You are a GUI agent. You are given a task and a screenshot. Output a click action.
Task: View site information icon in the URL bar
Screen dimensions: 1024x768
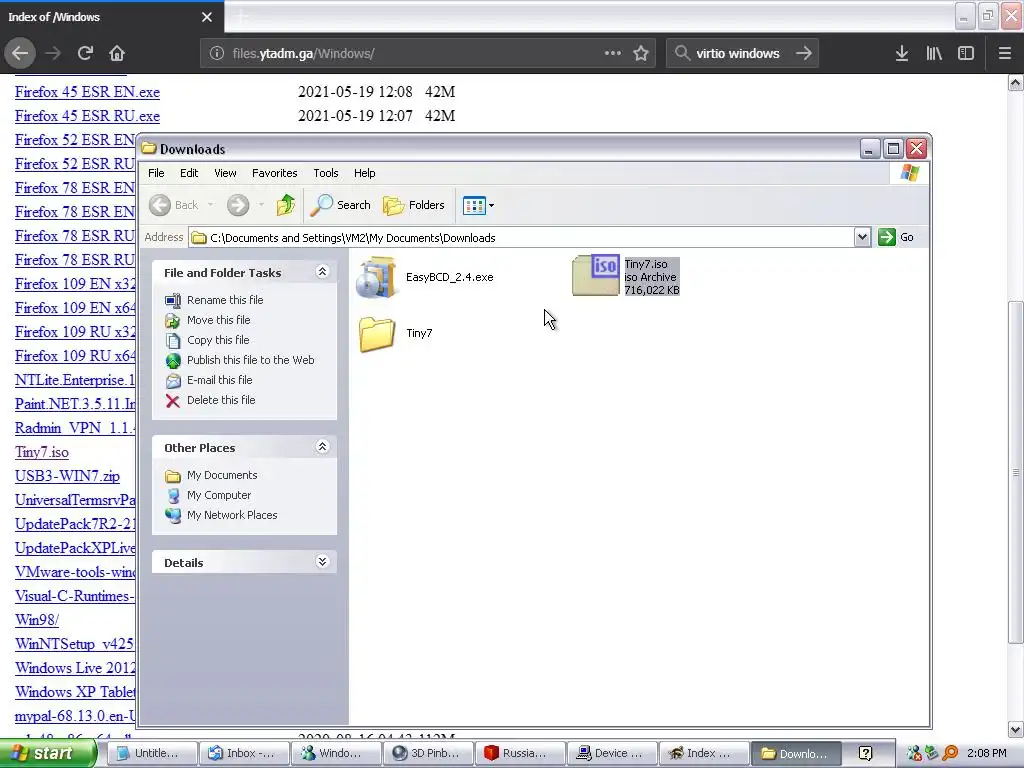point(217,54)
